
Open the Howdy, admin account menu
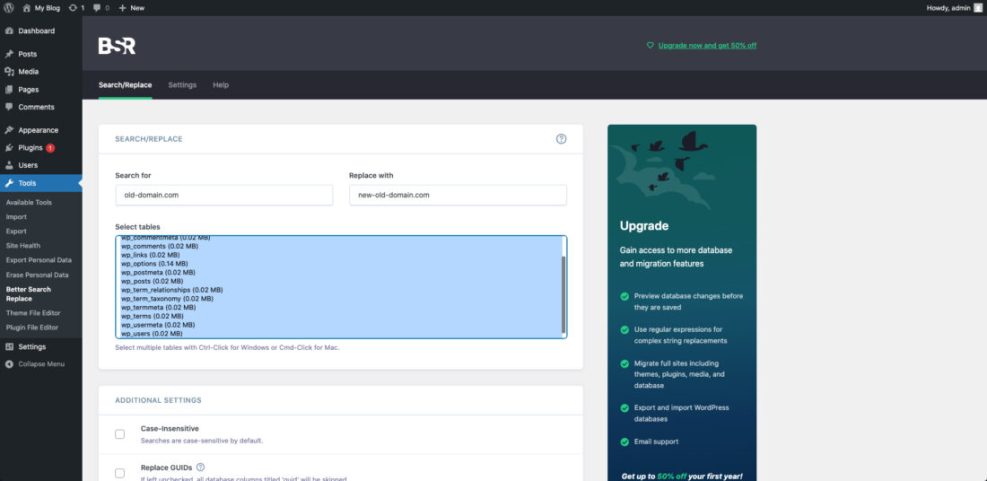(x=953, y=8)
